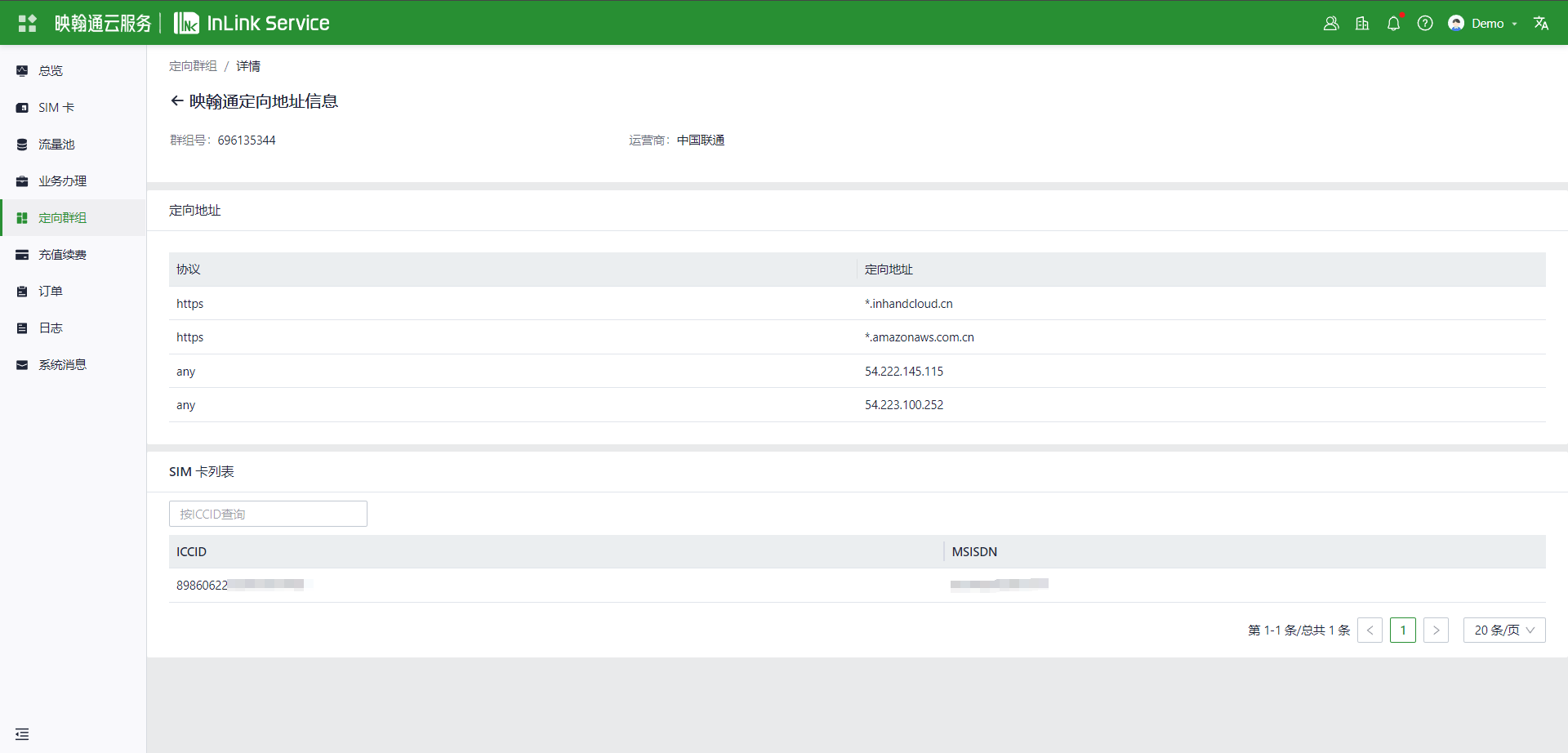
Task: Click the ICCID search field
Action: 268,514
